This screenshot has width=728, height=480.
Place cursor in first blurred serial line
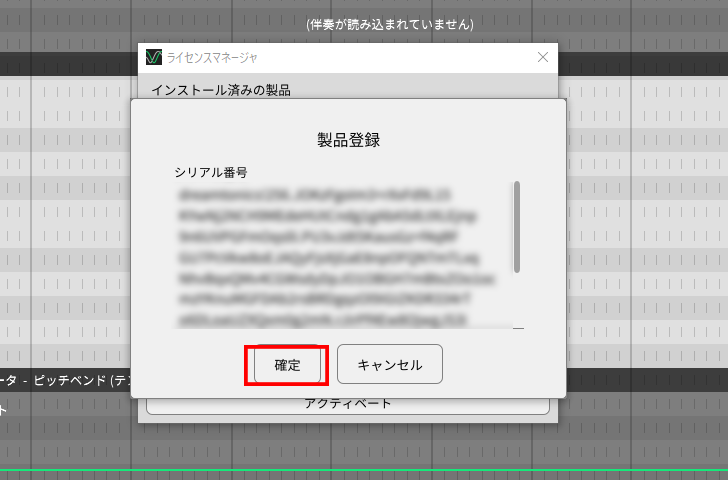314,195
